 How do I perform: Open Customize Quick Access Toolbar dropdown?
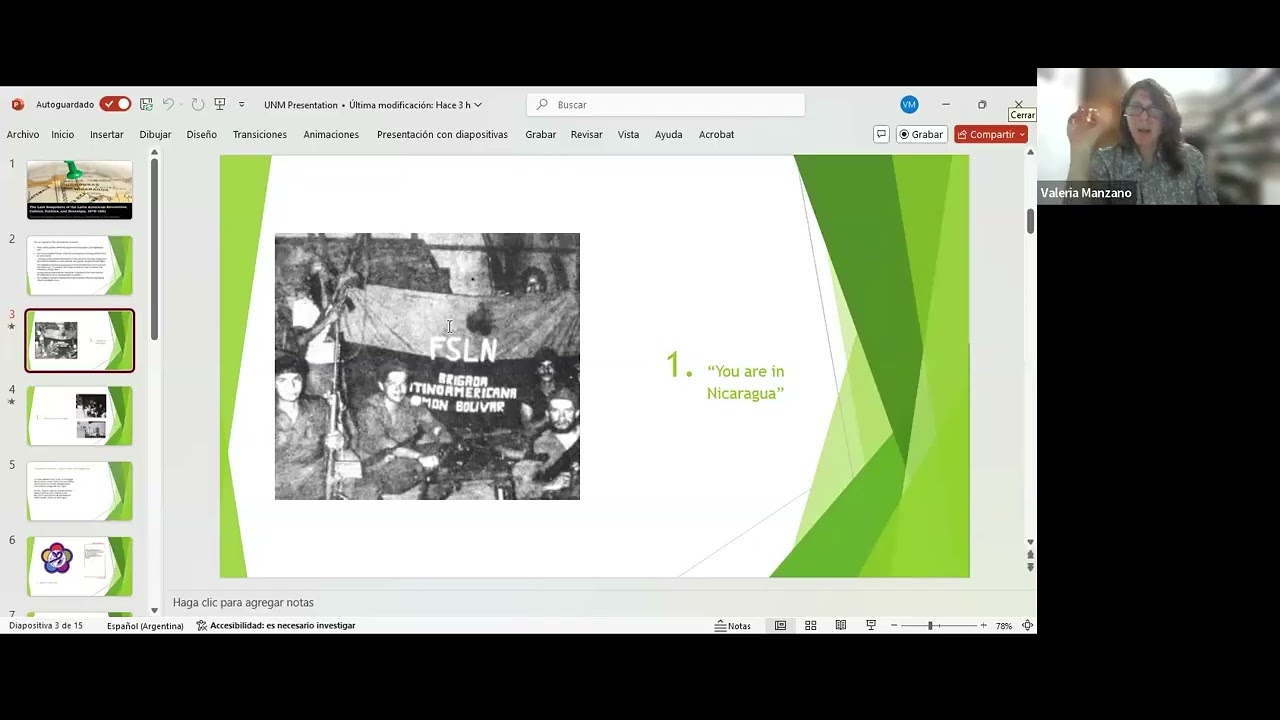[x=241, y=104]
